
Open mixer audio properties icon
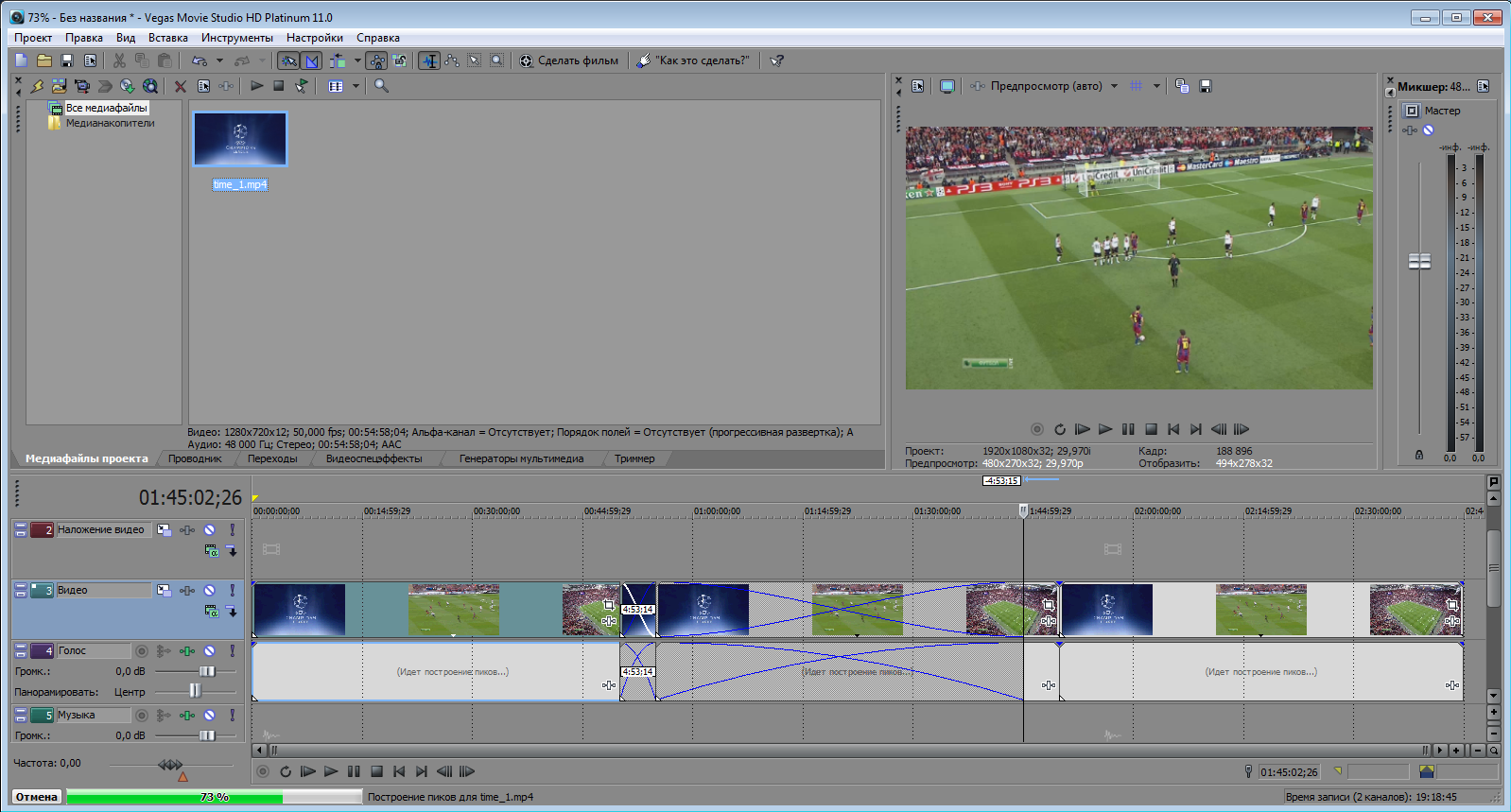(1484, 86)
